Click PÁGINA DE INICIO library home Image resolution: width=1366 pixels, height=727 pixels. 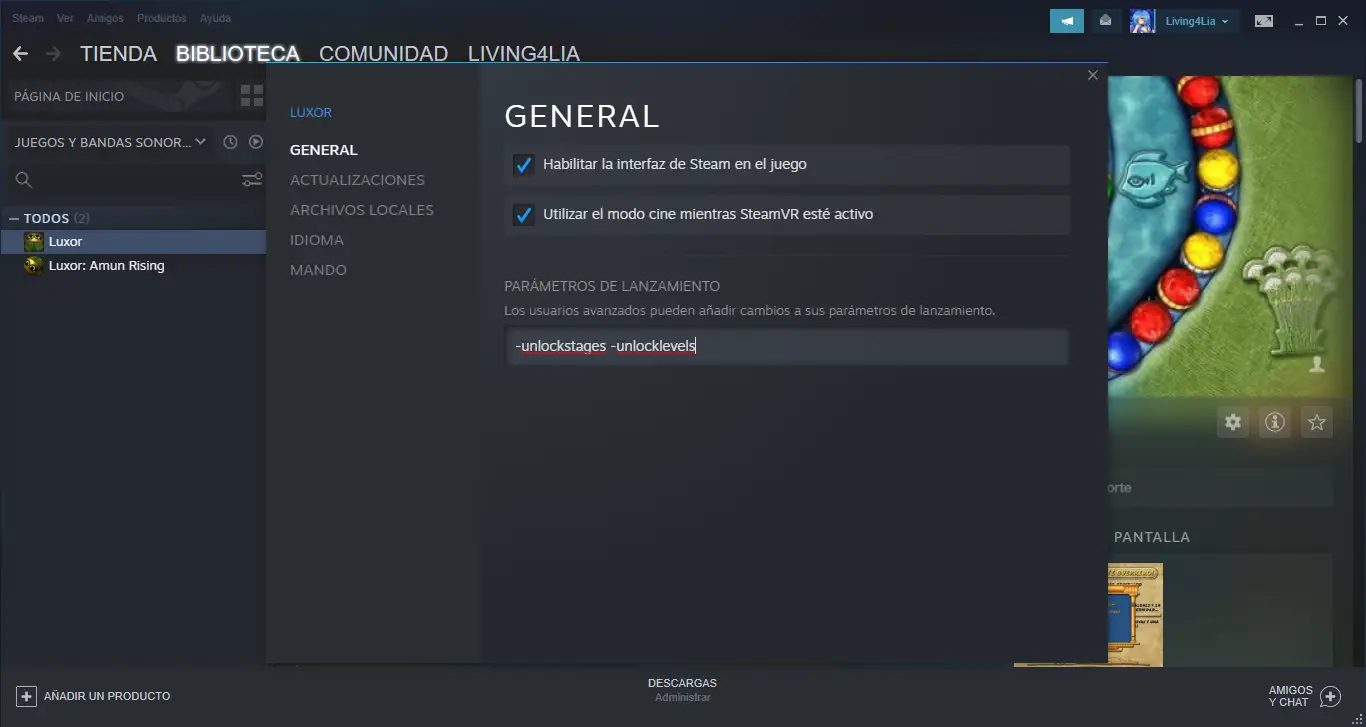click(x=69, y=97)
